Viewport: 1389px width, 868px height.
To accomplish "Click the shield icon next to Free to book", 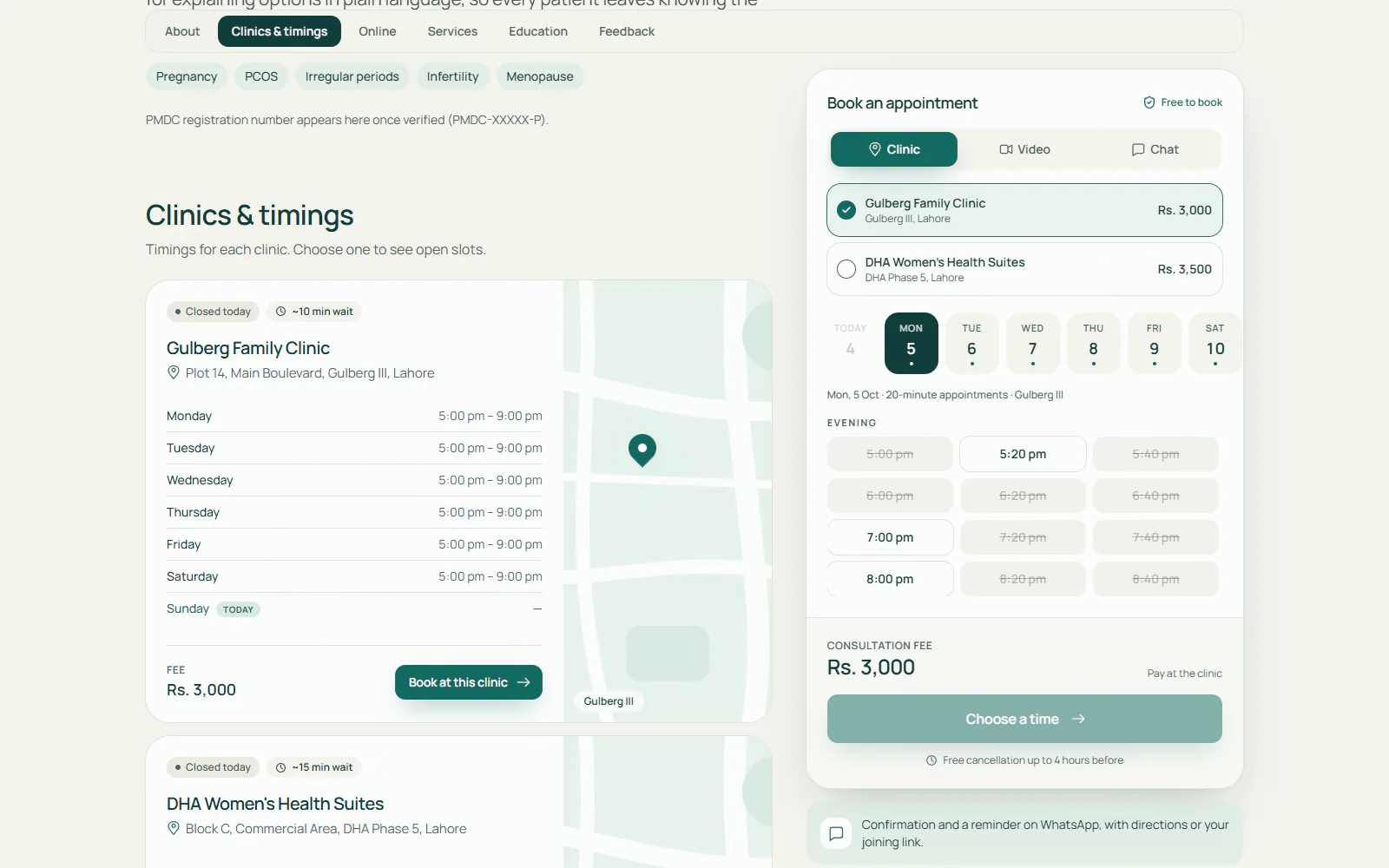I will 1149,102.
